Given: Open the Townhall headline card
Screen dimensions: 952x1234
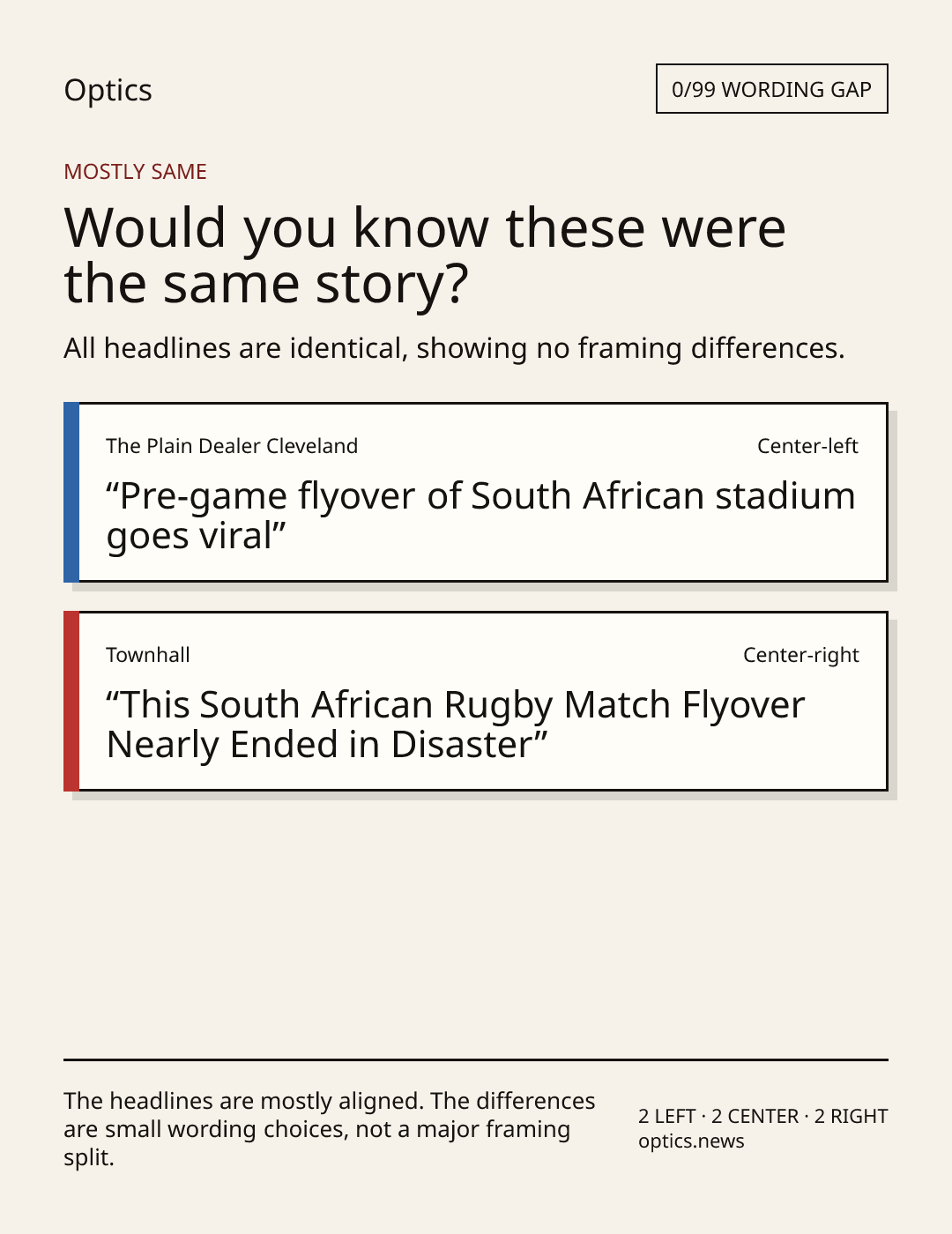Looking at the screenshot, I should (475, 701).
